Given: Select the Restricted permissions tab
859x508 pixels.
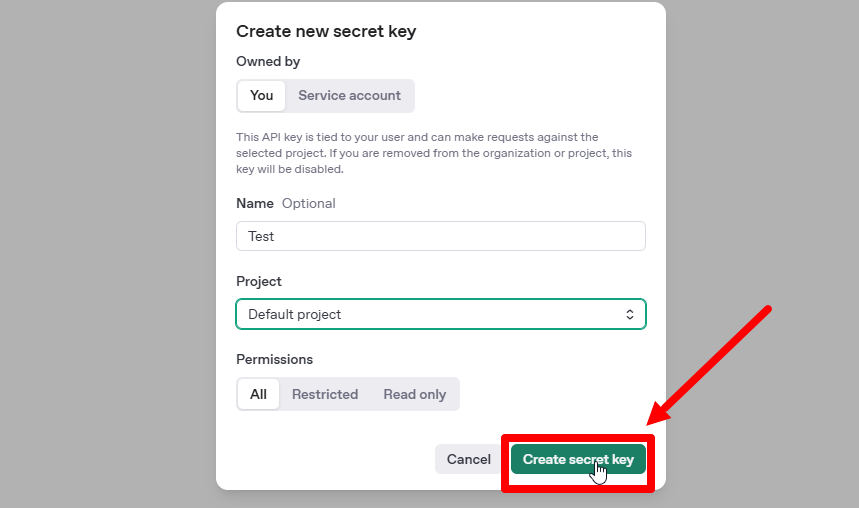Looking at the screenshot, I should pyautogui.click(x=324, y=394).
